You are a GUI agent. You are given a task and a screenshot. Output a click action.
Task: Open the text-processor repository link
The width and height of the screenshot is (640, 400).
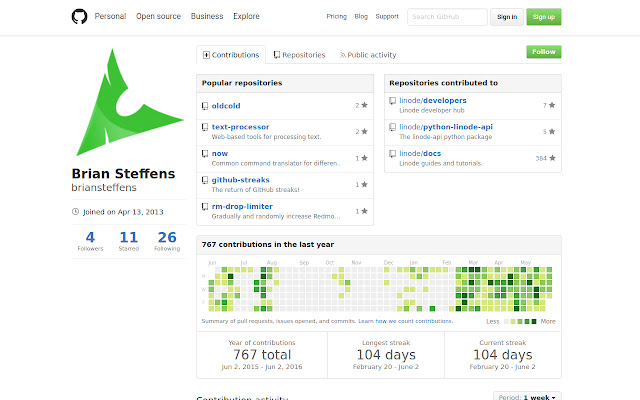[x=240, y=127]
